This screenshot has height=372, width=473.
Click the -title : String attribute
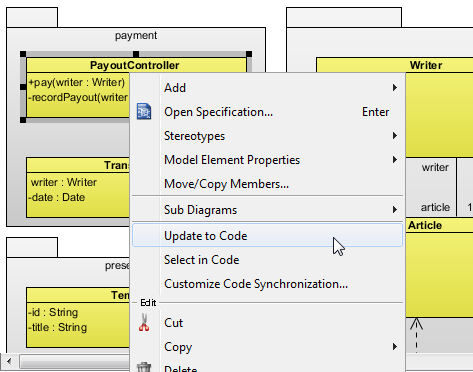click(58, 327)
